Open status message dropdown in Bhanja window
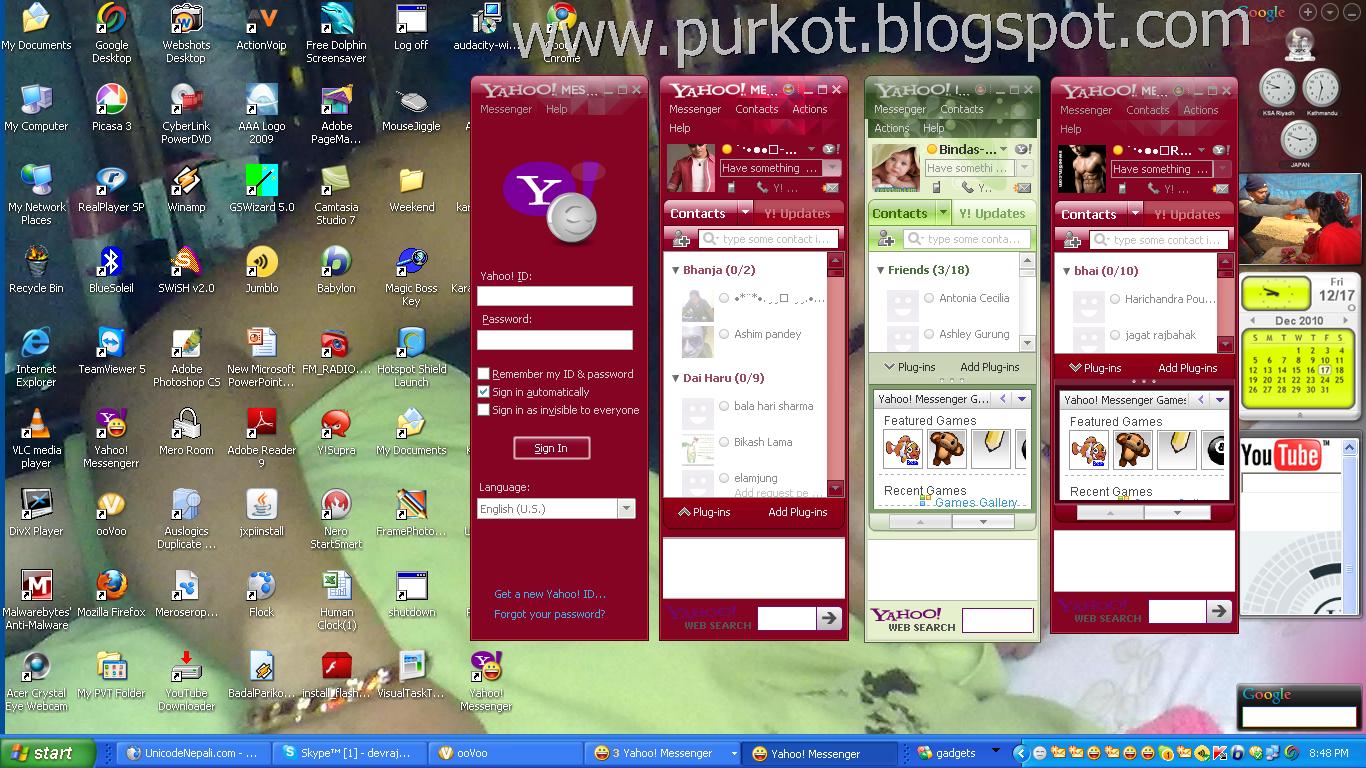This screenshot has height=768, width=1366. [x=832, y=169]
